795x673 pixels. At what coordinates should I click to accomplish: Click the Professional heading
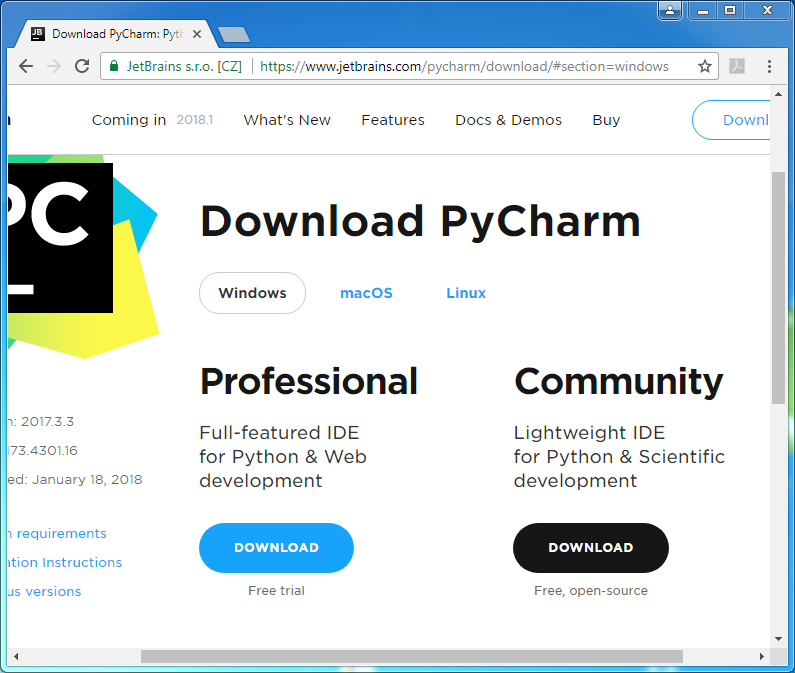point(309,381)
